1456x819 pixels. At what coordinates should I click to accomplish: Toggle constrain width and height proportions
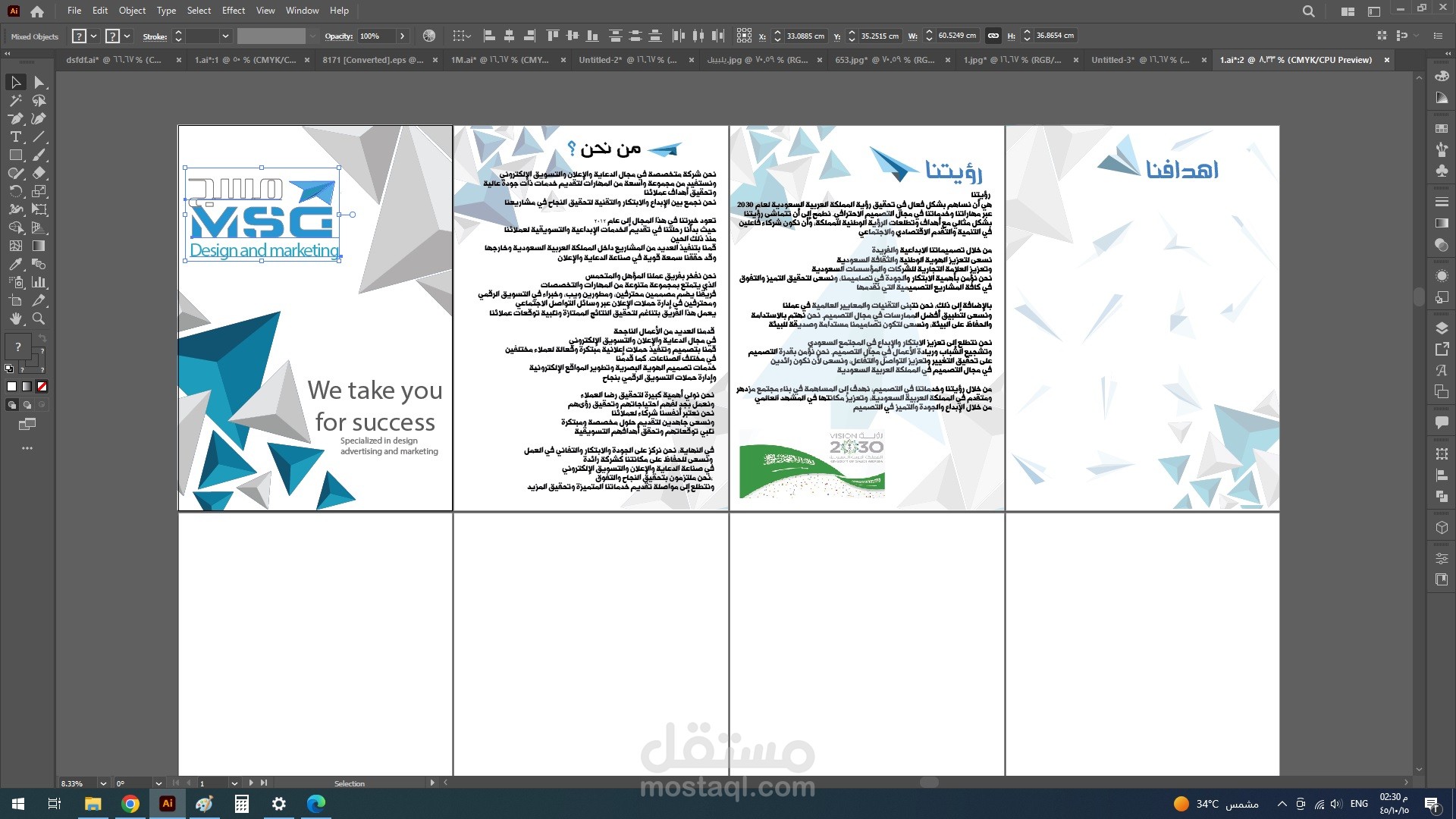coord(993,36)
